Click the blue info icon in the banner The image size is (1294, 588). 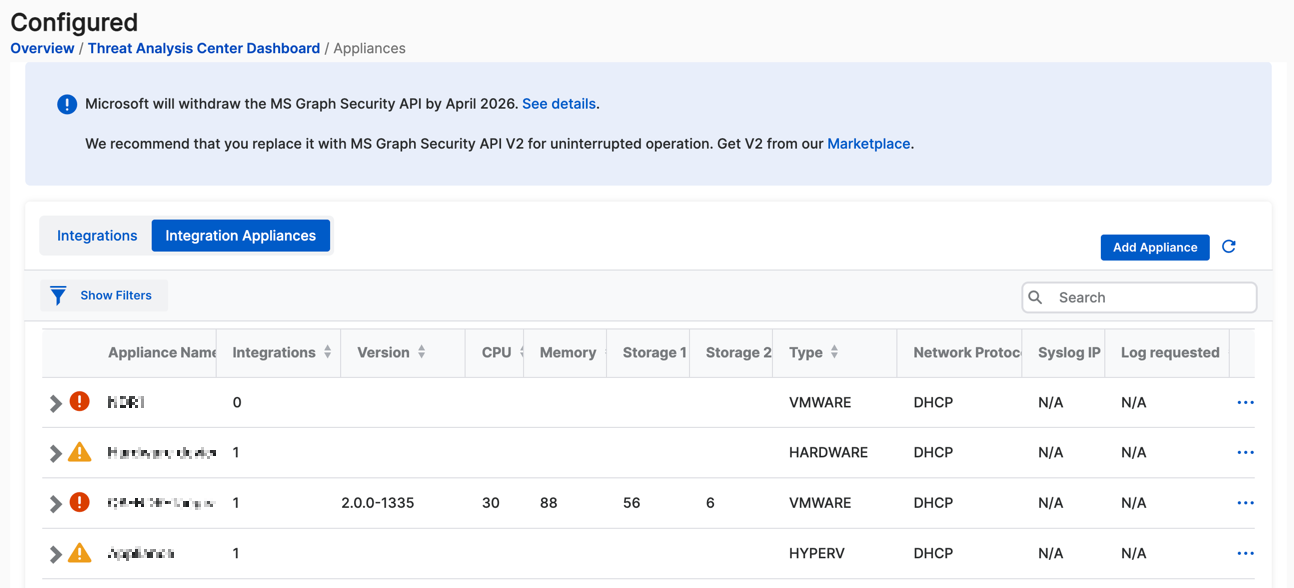coord(67,104)
